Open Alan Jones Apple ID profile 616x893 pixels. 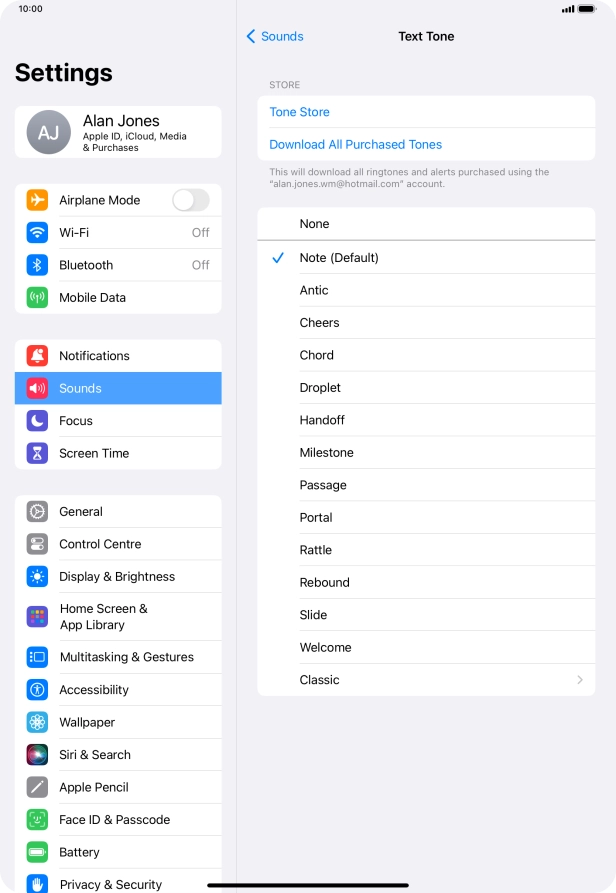click(118, 132)
